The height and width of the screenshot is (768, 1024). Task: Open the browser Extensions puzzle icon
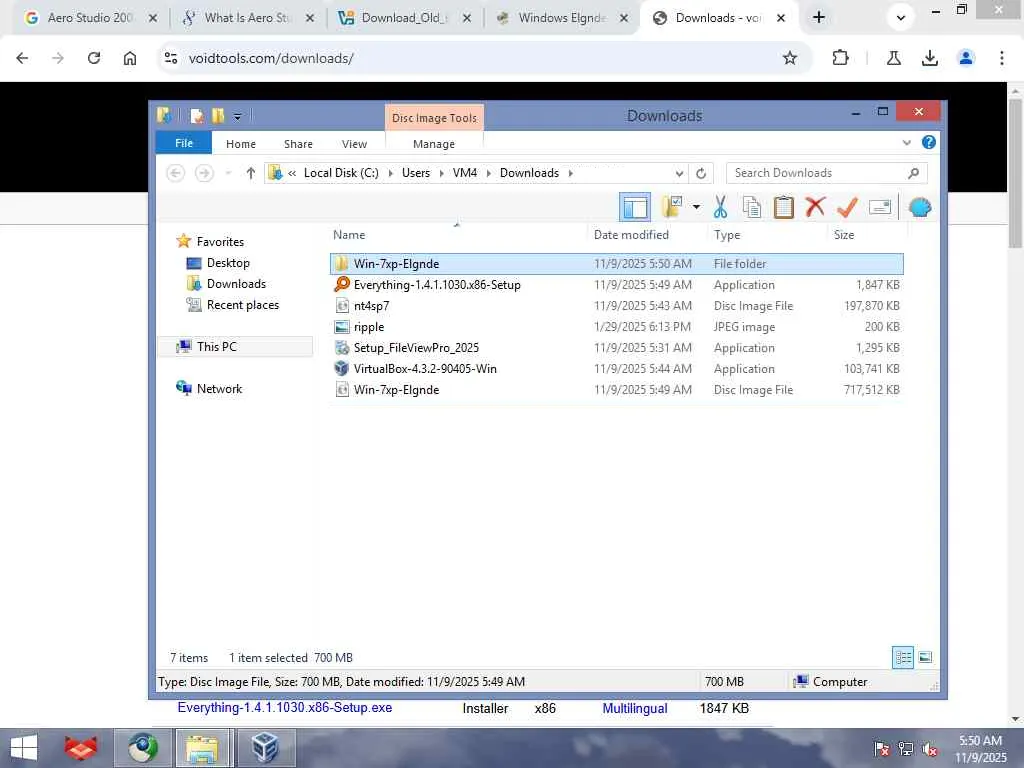(840, 58)
